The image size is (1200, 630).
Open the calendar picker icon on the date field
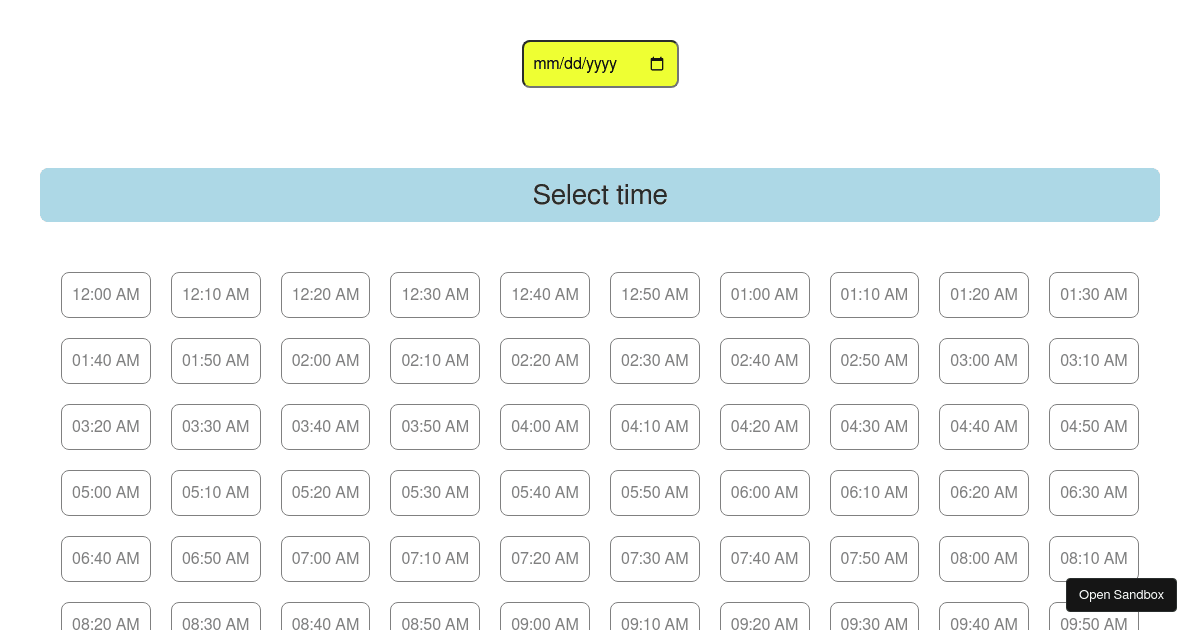(x=657, y=64)
